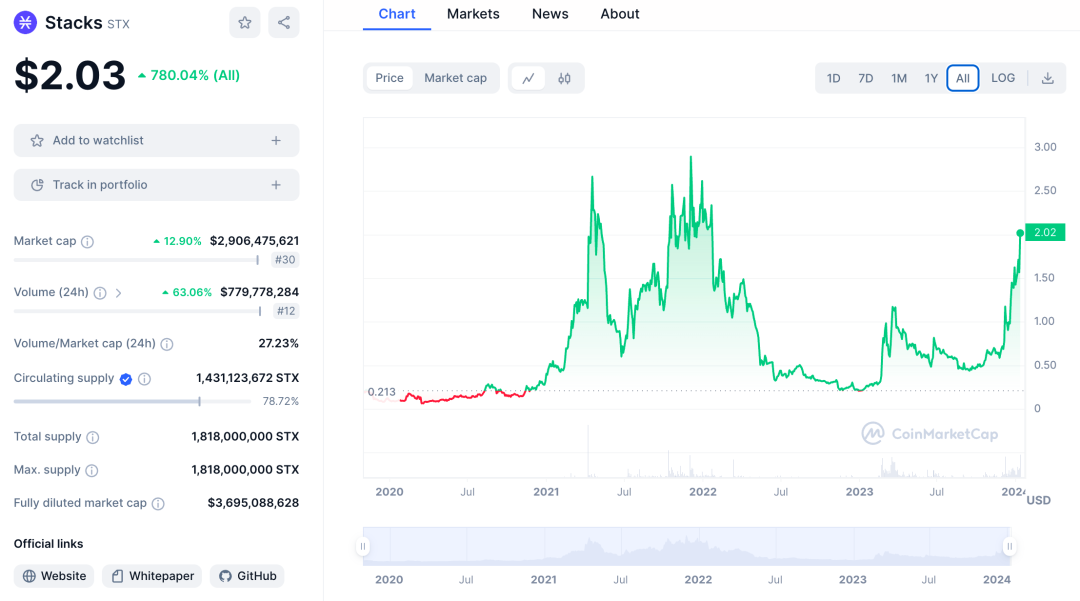This screenshot has width=1080, height=601.
Task: Click the left range handle of chart navigator
Action: (363, 547)
